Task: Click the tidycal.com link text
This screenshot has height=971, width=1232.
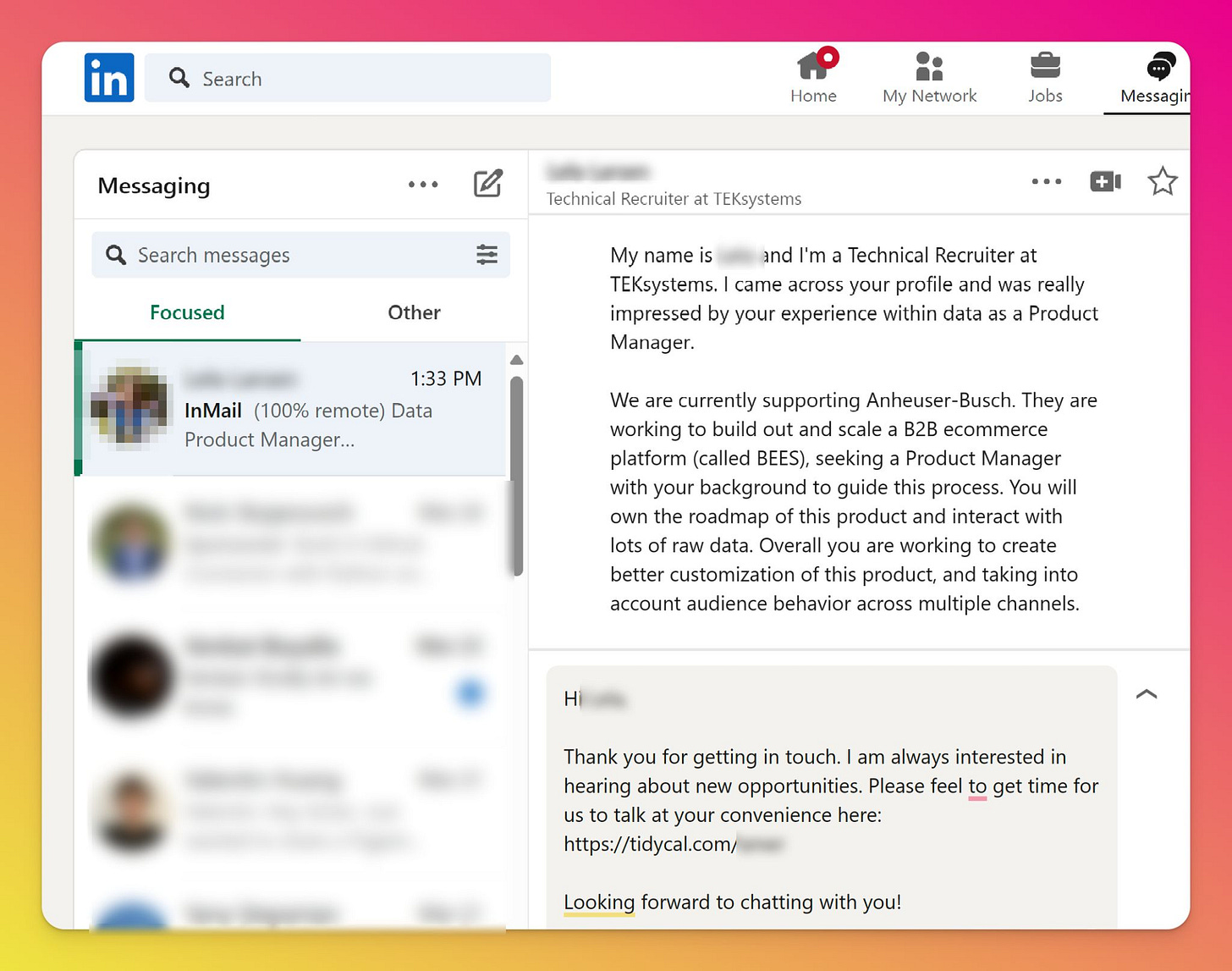Action: pyautogui.click(x=674, y=844)
